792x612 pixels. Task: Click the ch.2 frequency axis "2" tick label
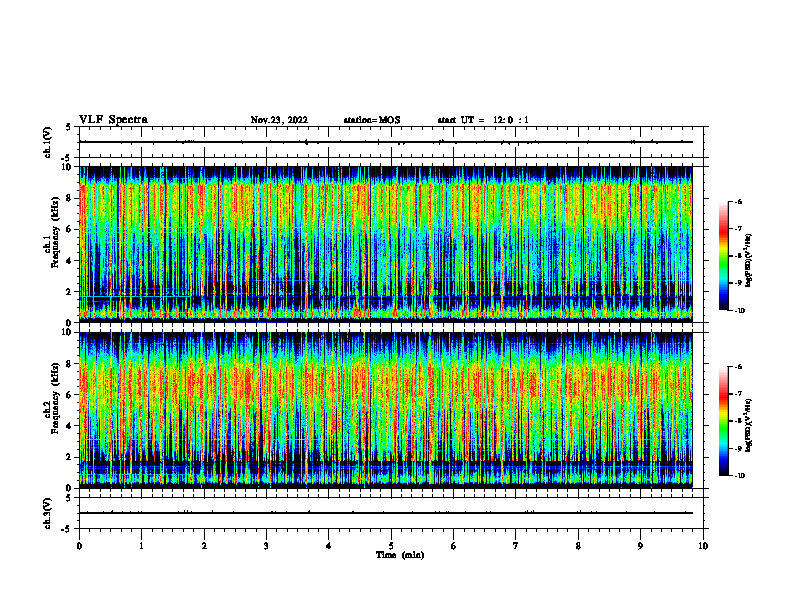(70, 457)
